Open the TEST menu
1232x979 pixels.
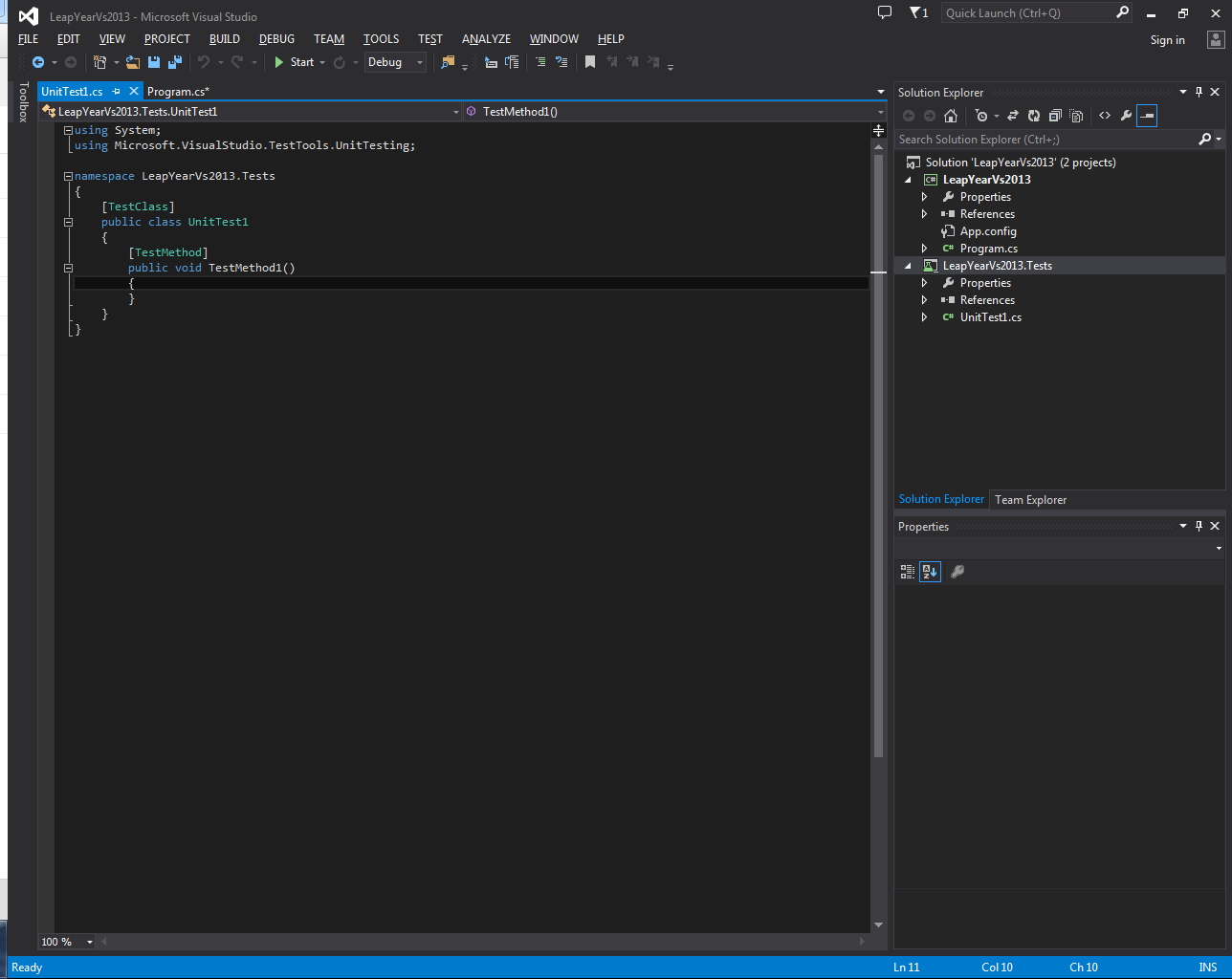point(429,39)
